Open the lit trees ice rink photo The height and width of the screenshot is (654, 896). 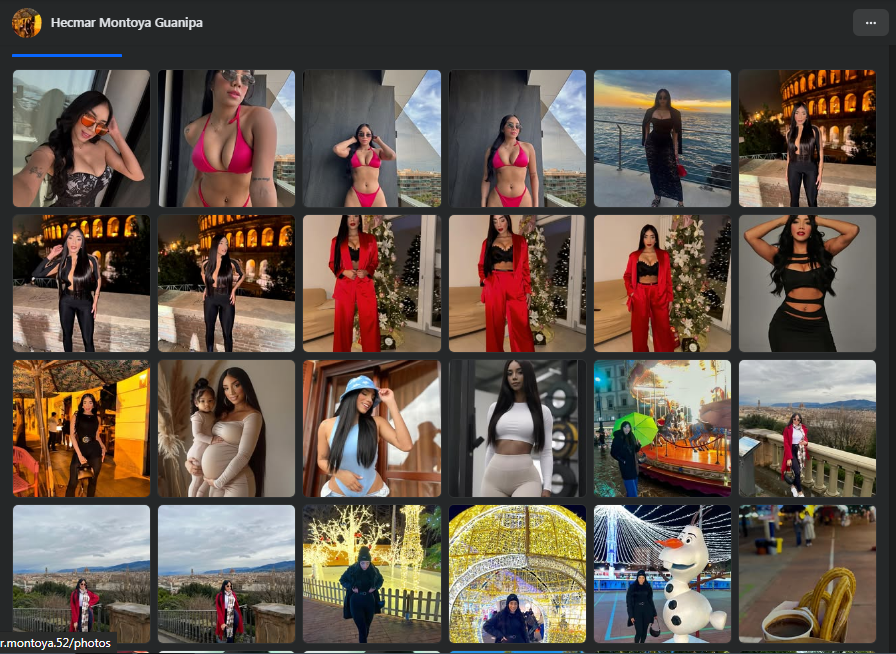click(x=371, y=573)
